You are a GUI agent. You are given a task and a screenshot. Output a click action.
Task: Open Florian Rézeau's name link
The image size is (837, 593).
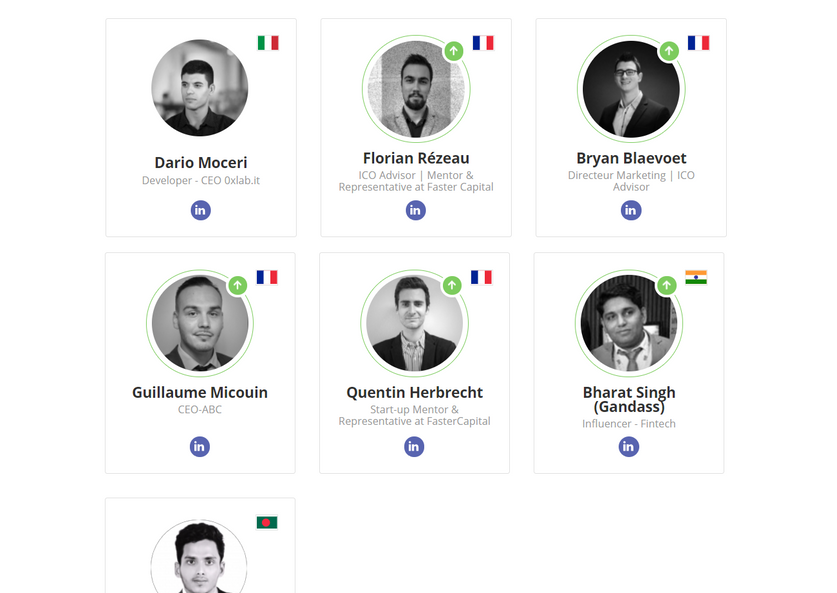click(x=416, y=158)
